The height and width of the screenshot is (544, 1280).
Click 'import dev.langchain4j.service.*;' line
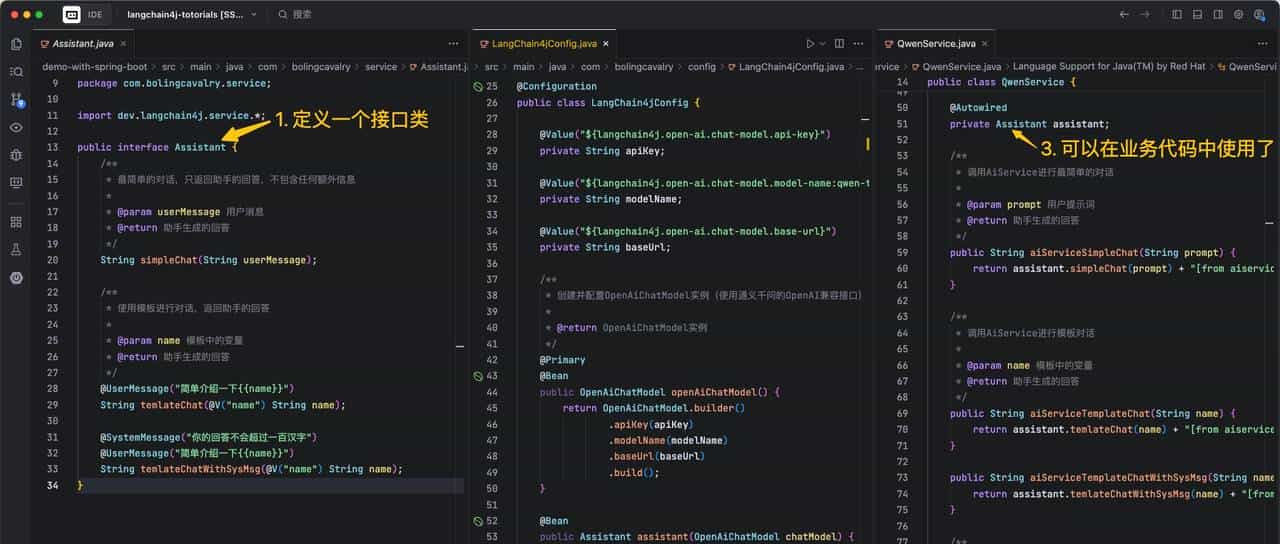(170, 115)
